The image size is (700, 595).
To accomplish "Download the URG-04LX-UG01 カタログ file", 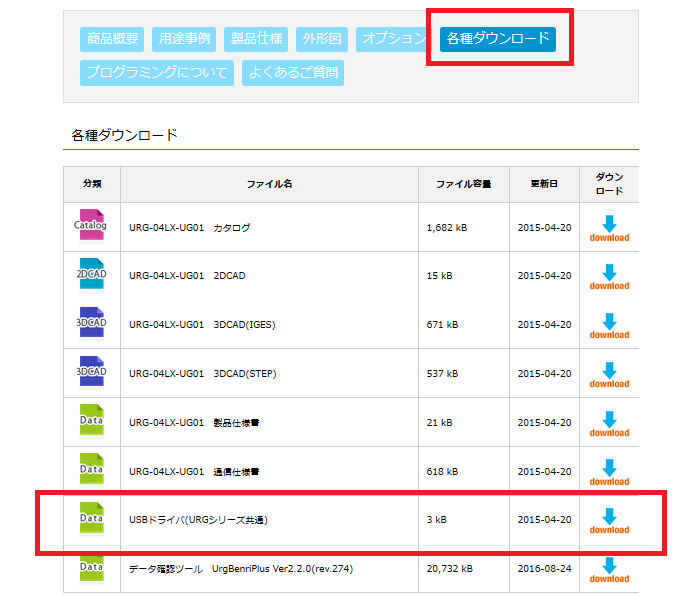I will [609, 229].
